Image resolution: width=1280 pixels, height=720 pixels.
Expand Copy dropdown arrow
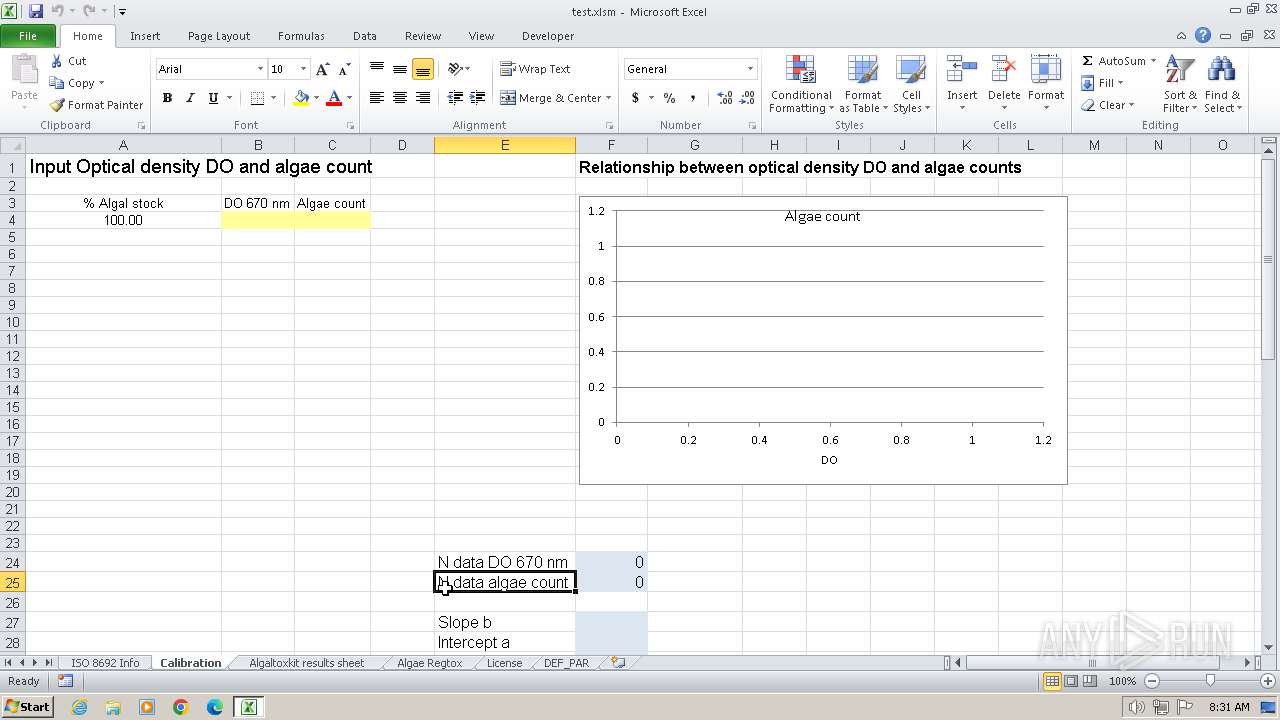pyautogui.click(x=101, y=83)
